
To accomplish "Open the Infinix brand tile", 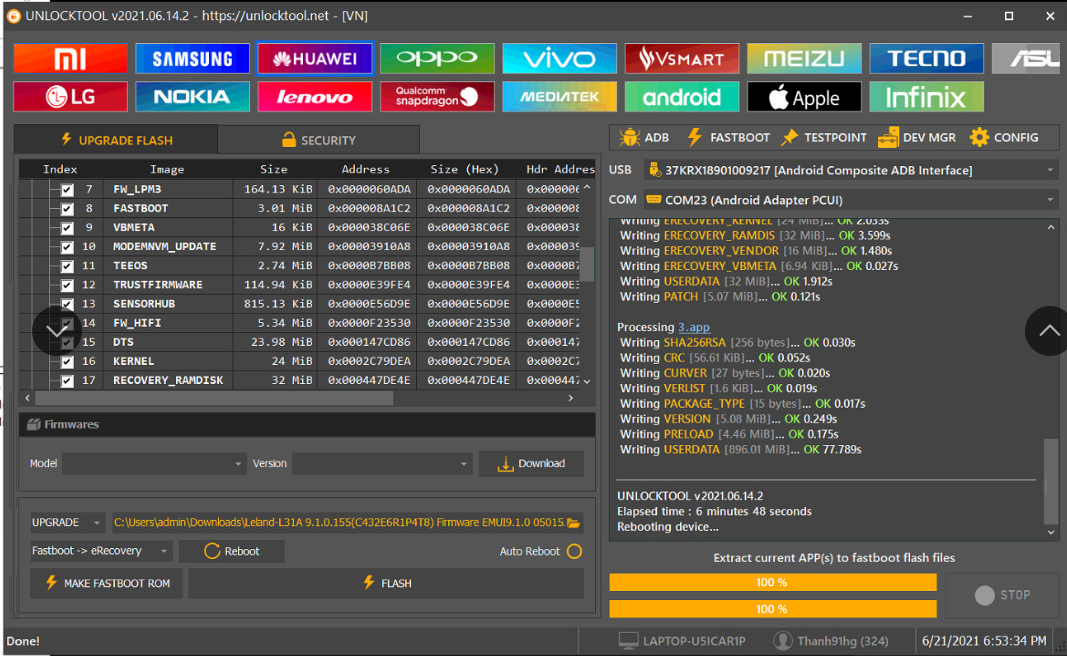I will pyautogui.click(x=927, y=97).
